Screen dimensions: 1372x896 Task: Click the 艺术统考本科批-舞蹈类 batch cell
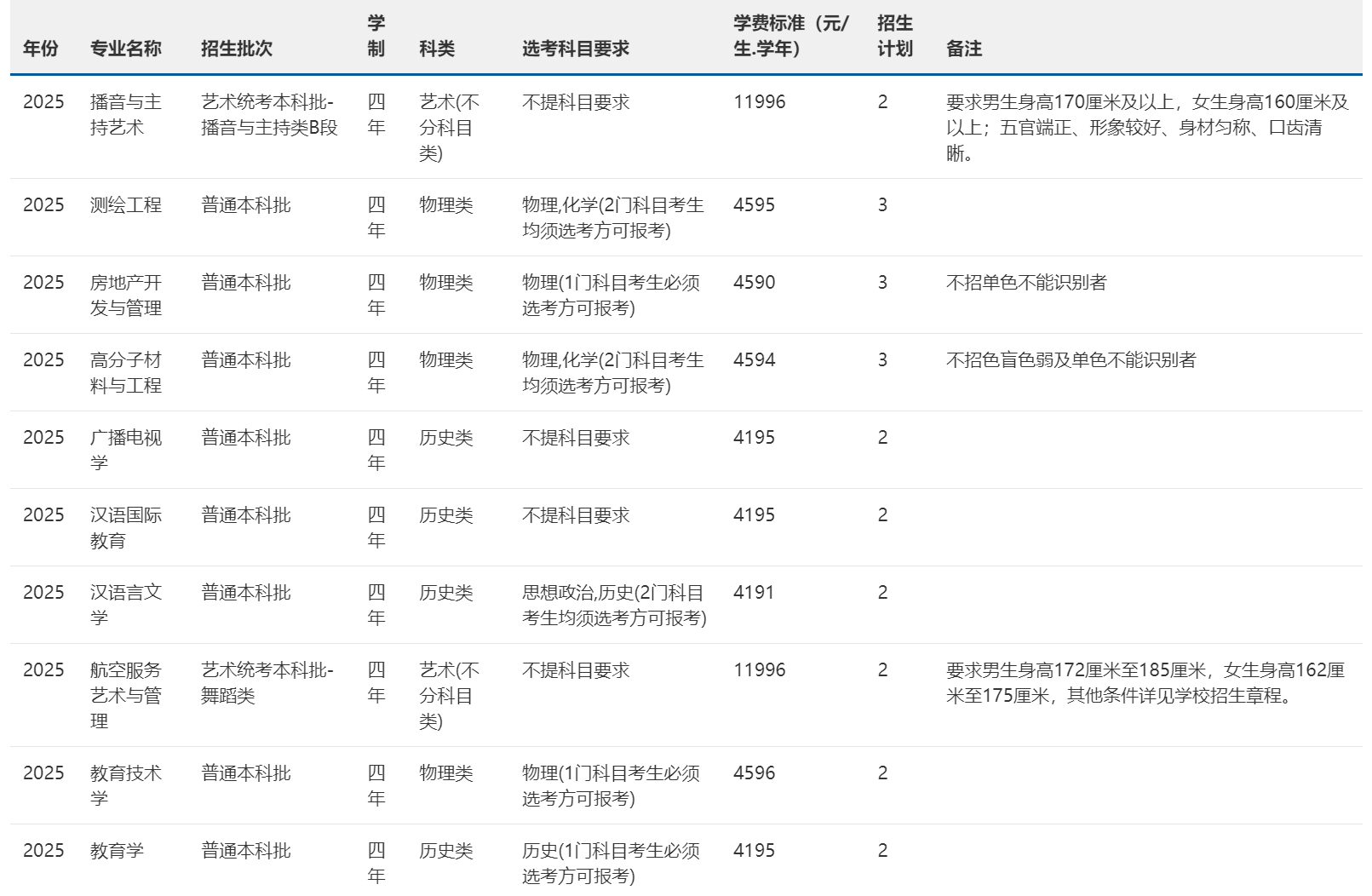point(267,683)
